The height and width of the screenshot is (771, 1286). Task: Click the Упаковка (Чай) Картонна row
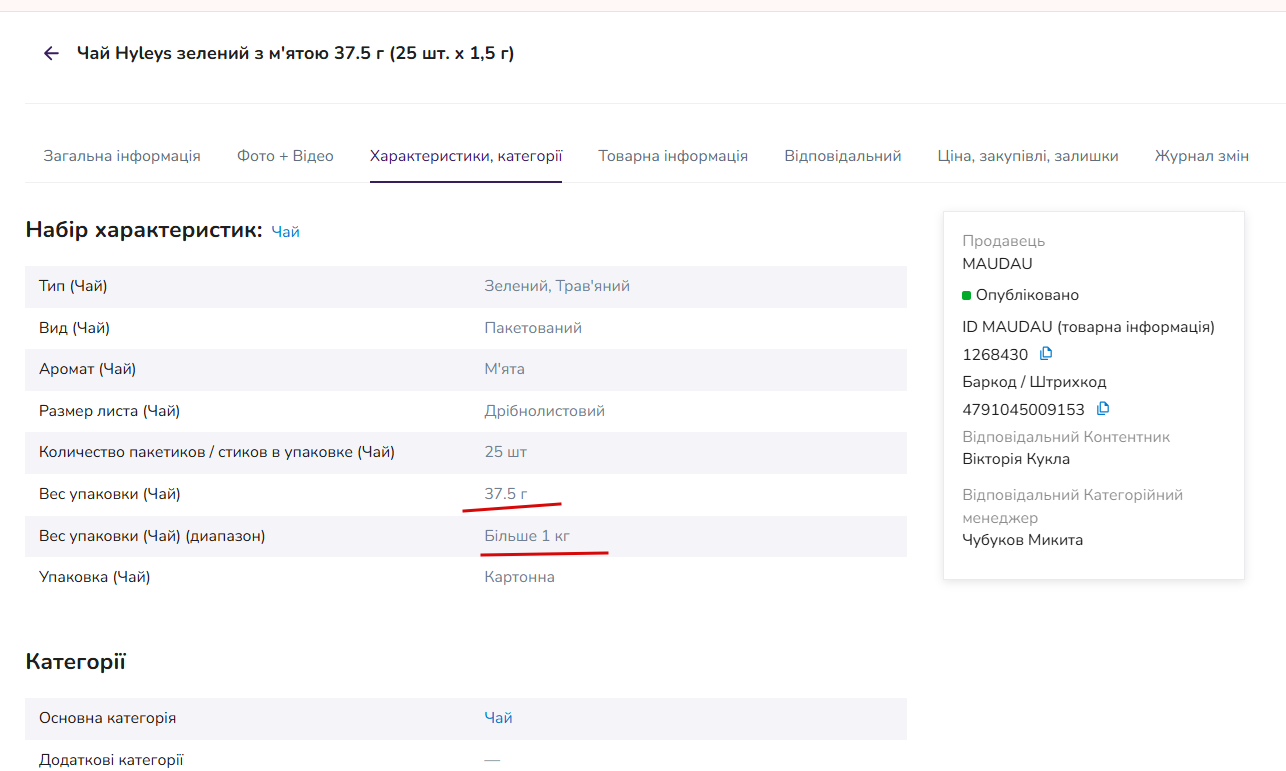coord(466,577)
